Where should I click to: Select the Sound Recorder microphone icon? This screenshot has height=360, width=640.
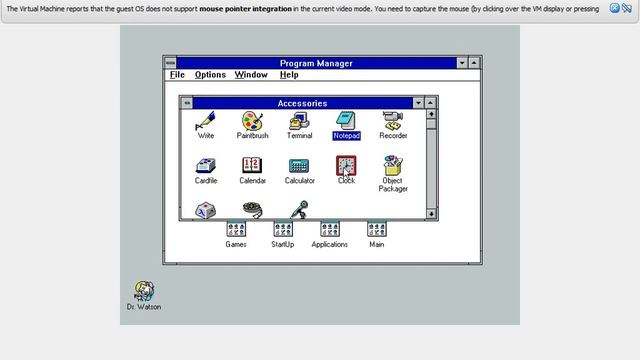click(299, 210)
